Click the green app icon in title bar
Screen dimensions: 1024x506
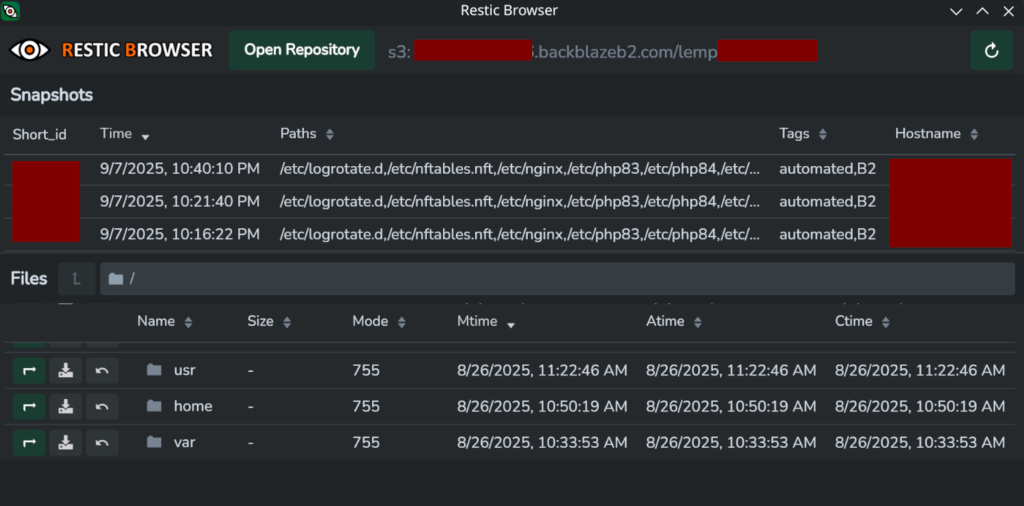coord(10,10)
